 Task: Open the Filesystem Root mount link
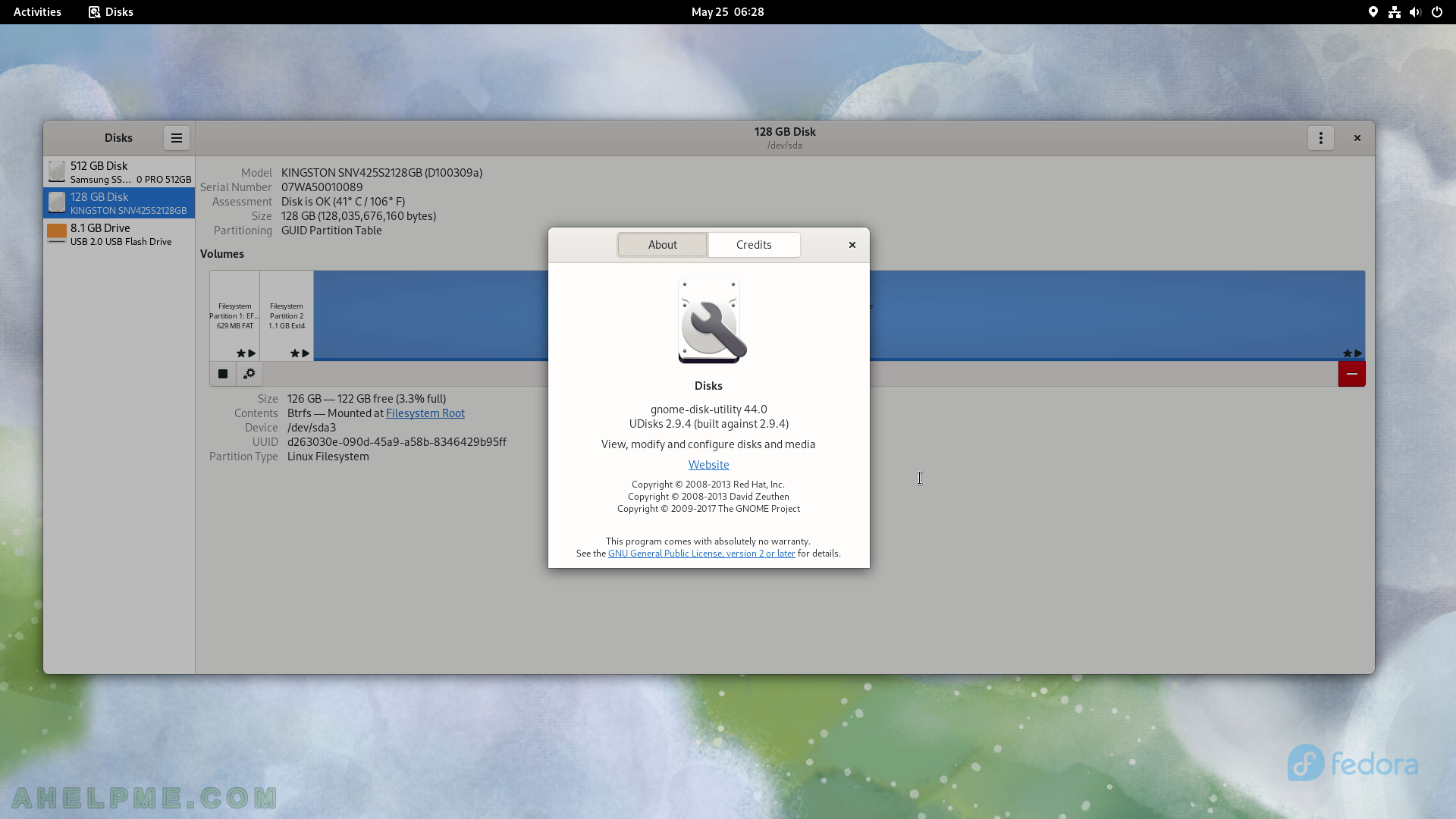pyautogui.click(x=425, y=413)
